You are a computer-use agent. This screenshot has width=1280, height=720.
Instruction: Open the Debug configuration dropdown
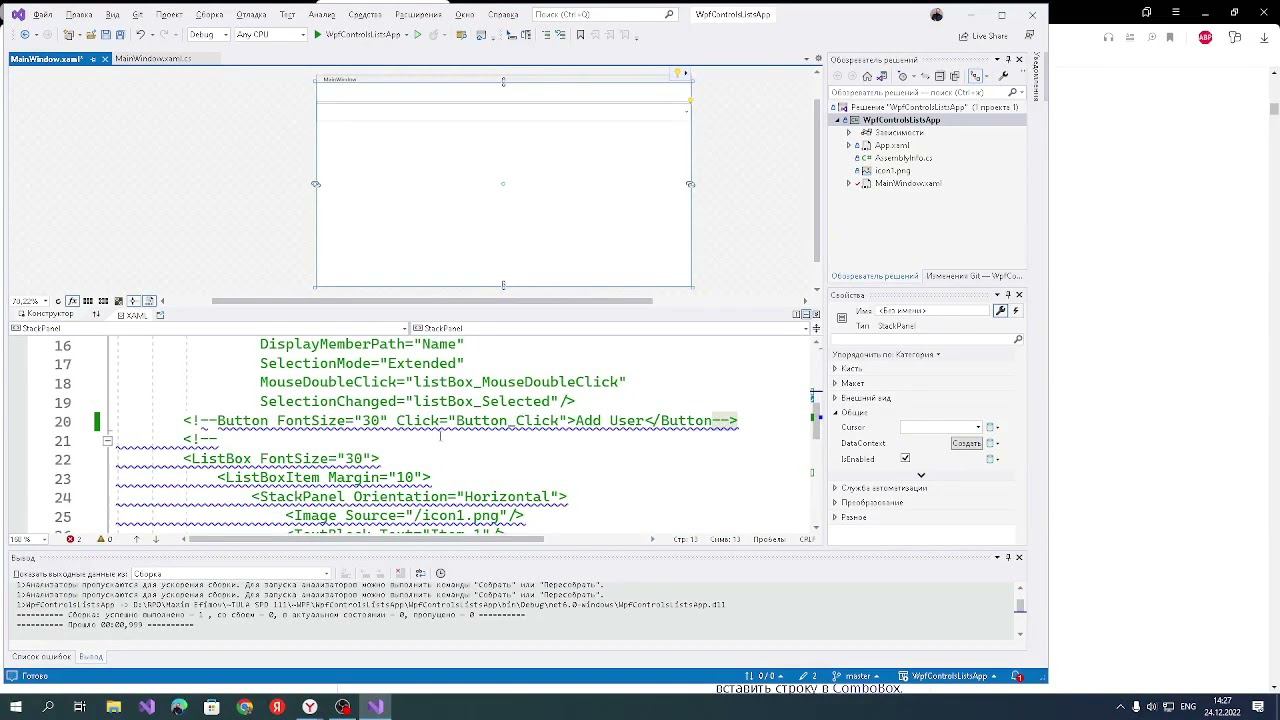click(208, 35)
